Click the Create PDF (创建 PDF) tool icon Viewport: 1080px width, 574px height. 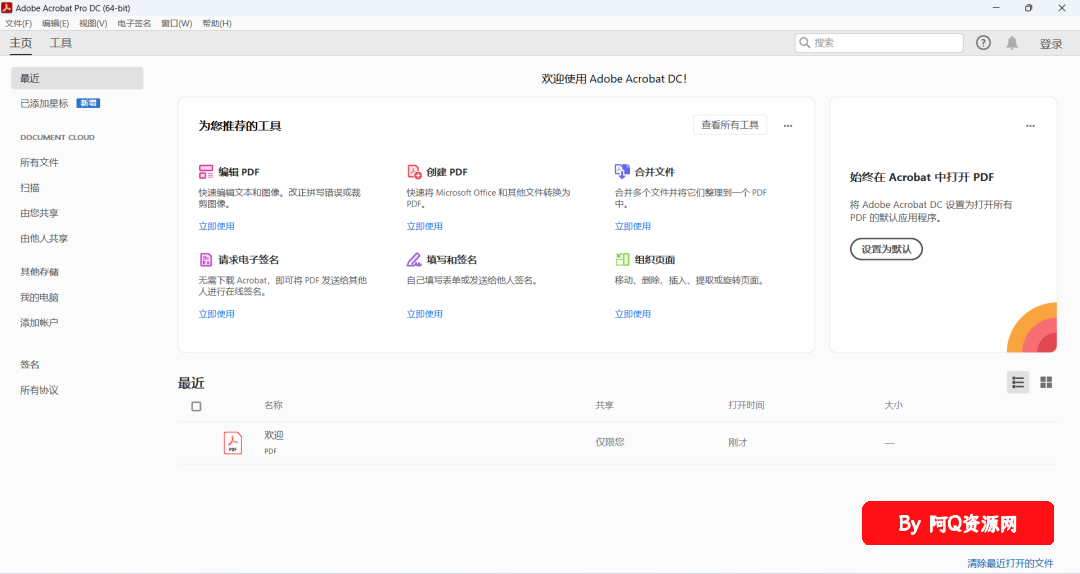tap(414, 172)
